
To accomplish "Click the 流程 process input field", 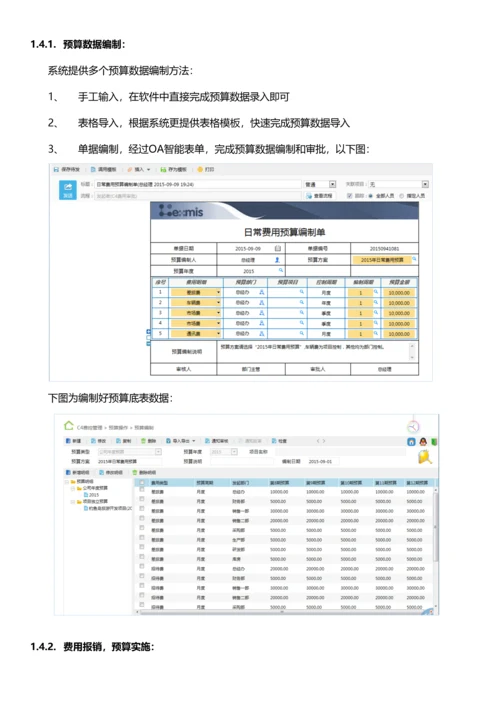I will click(x=197, y=196).
